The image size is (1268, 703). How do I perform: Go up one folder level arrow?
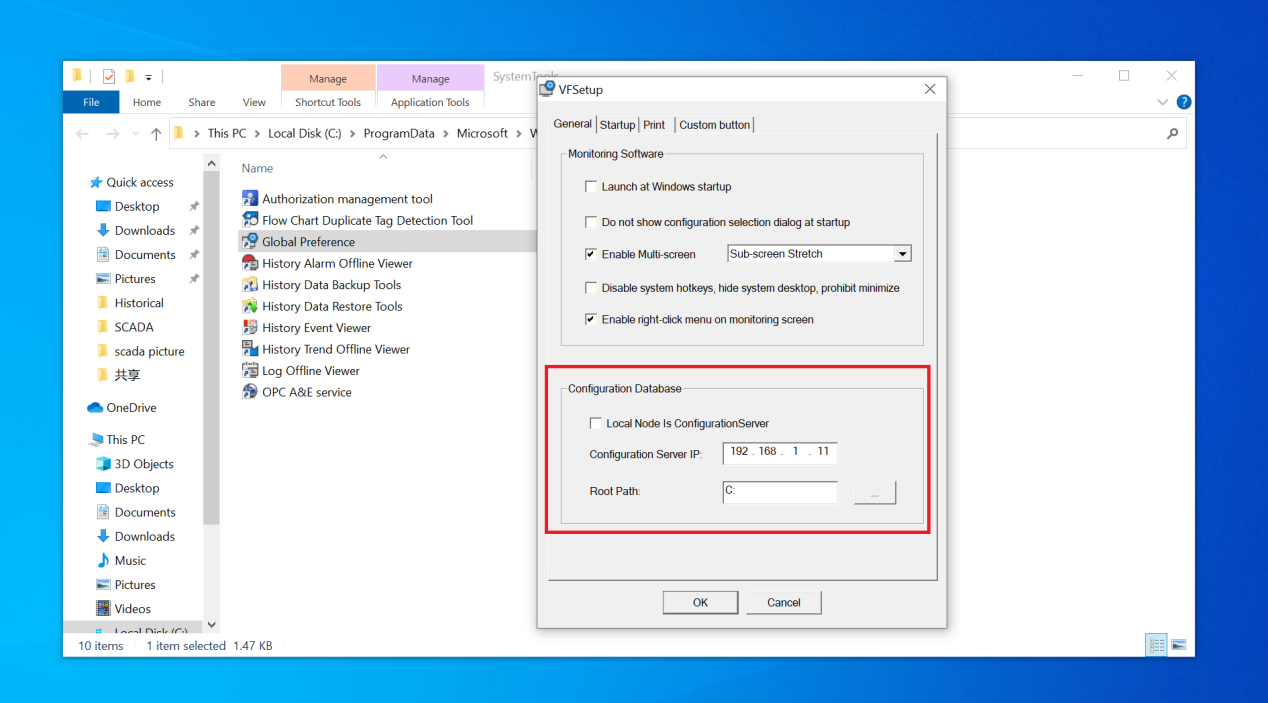coord(156,133)
